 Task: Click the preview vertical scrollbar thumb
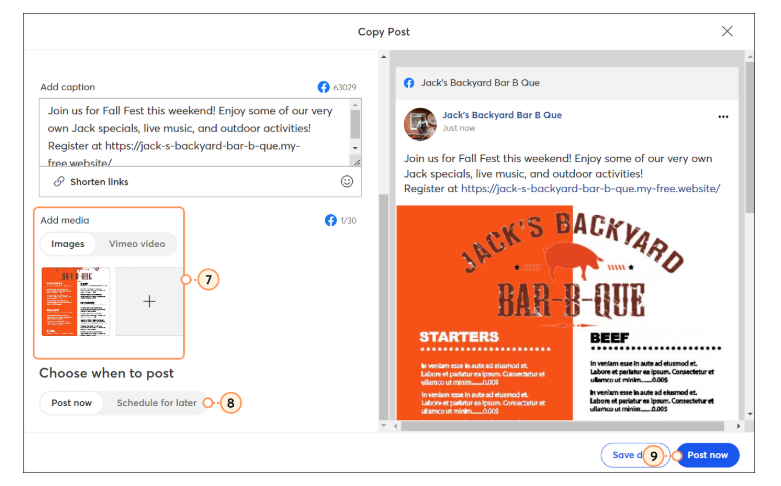[x=750, y=138]
